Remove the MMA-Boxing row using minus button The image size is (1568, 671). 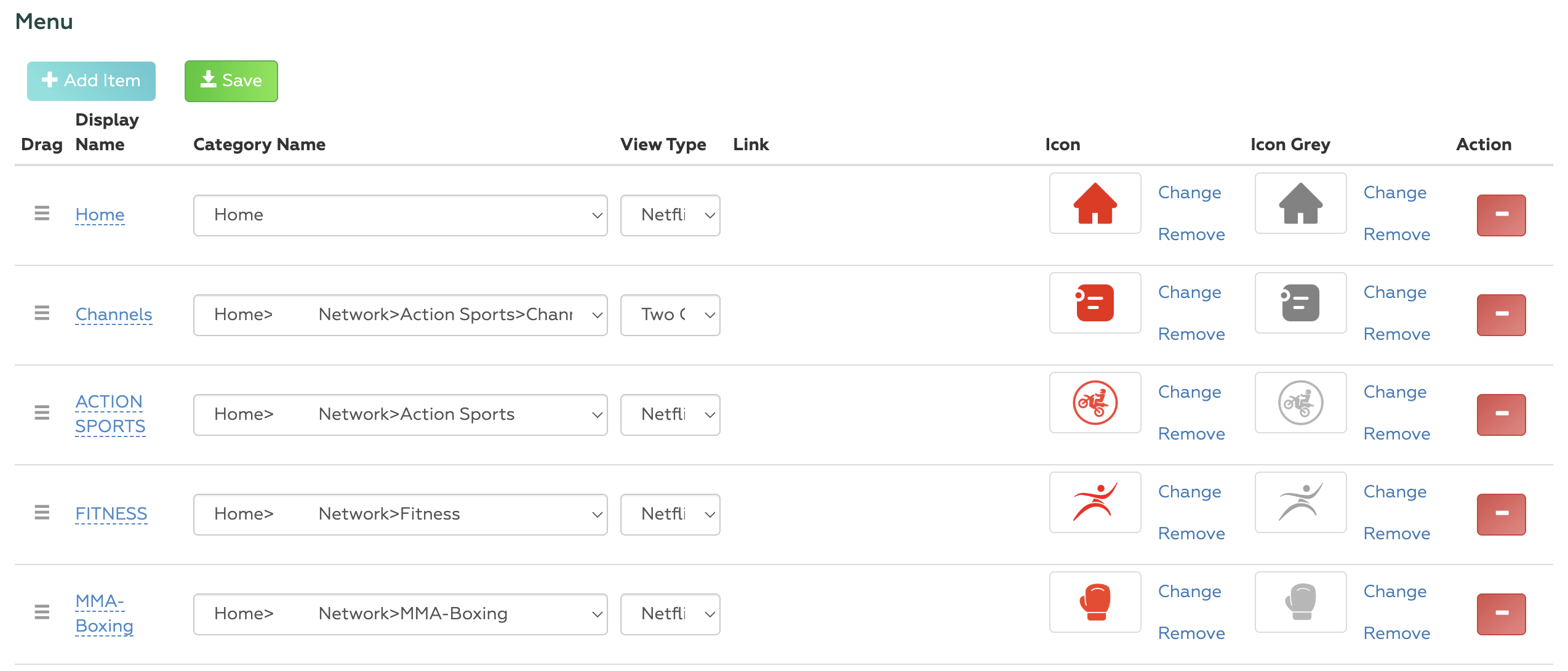[1500, 614]
